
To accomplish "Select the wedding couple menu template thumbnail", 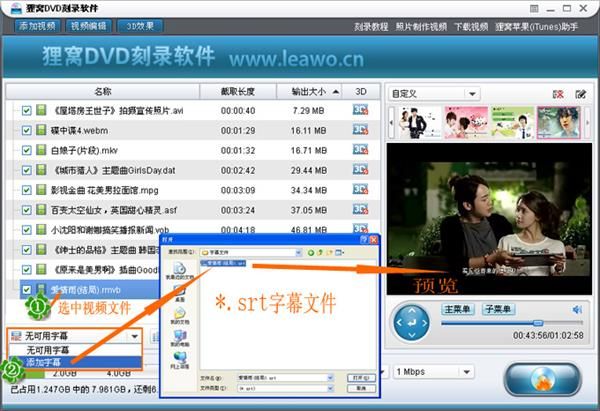I will click(x=419, y=122).
